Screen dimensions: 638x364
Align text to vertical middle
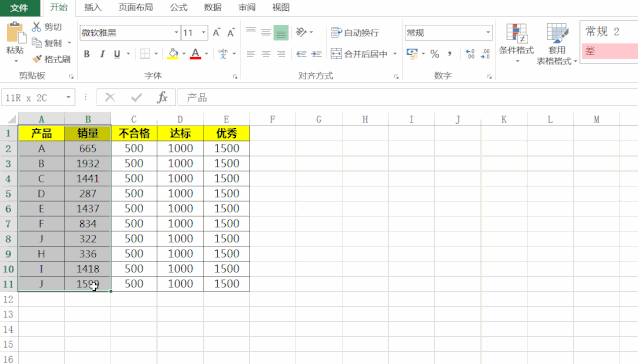pos(266,32)
